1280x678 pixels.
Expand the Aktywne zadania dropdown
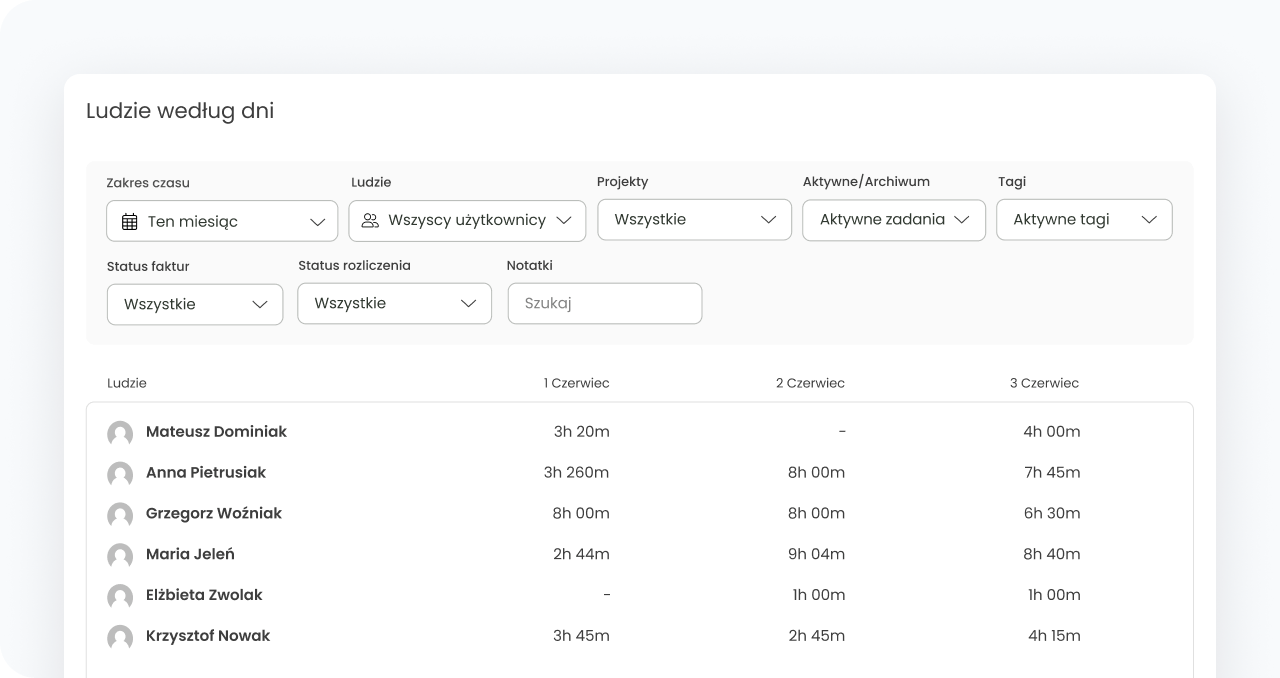click(x=893, y=220)
